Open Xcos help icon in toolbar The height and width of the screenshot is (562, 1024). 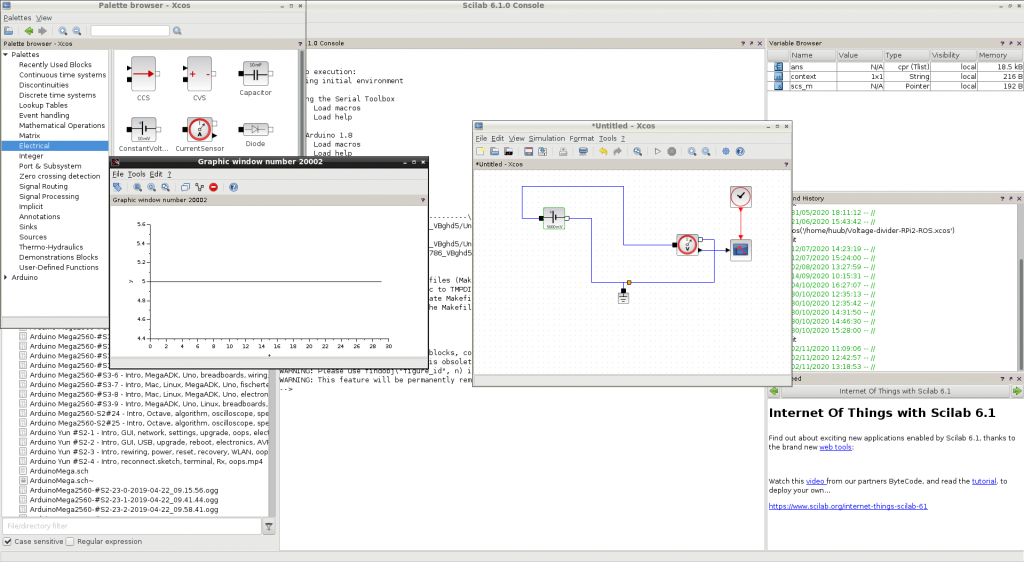coord(740,151)
